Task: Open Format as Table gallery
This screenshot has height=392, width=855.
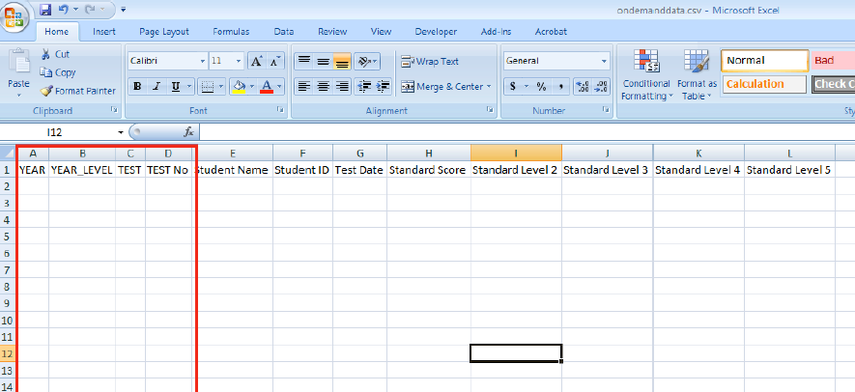Action: [696, 74]
